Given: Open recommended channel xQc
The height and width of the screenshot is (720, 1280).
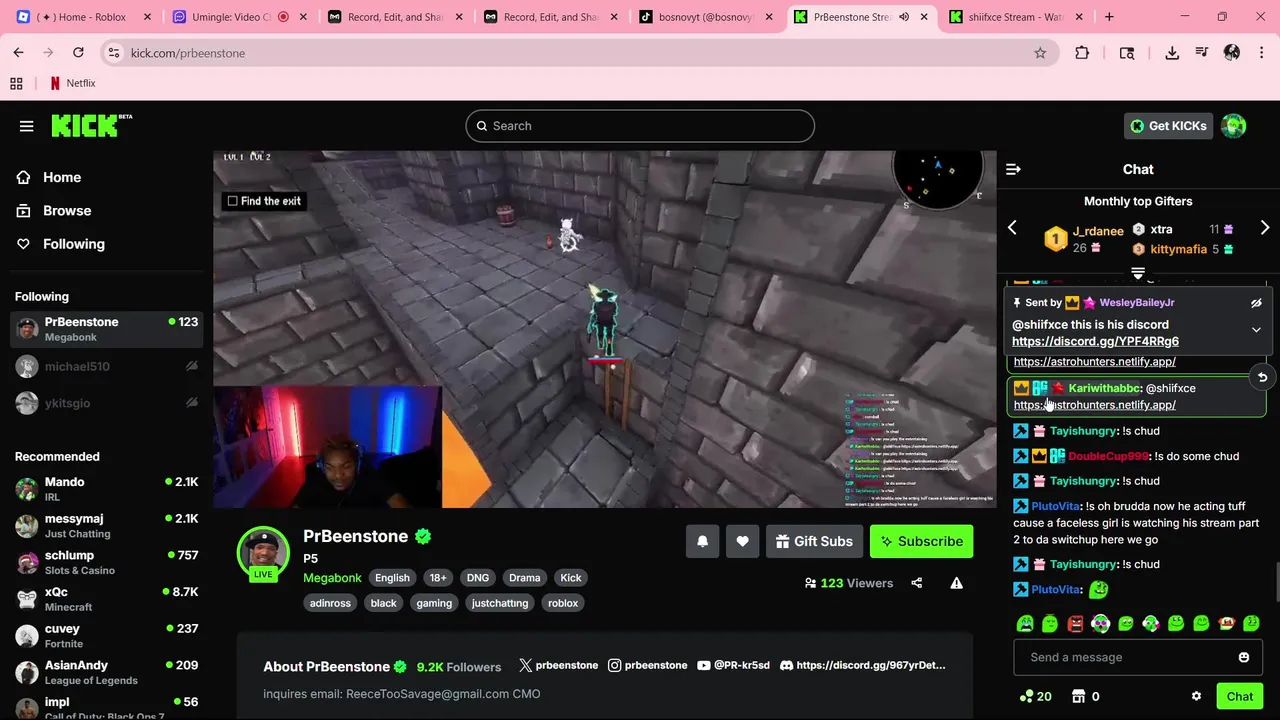Looking at the screenshot, I should coord(106,599).
